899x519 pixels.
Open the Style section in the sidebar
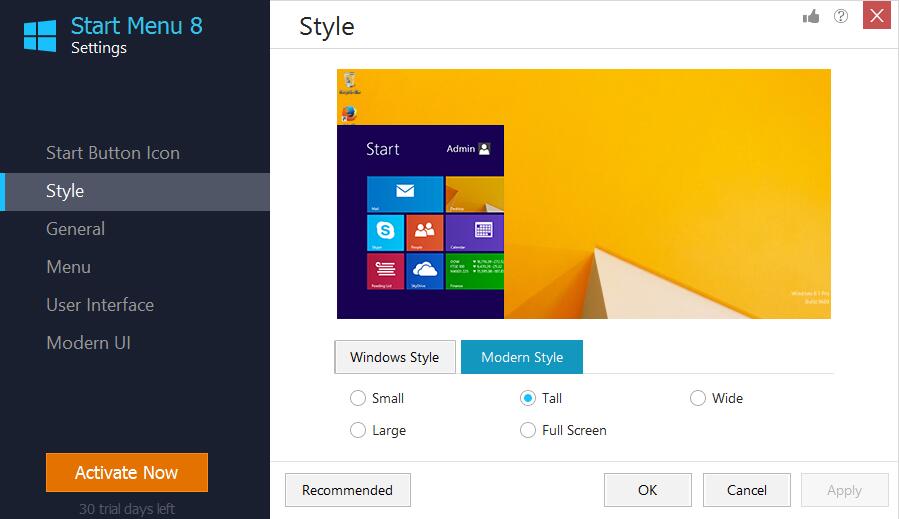[135, 192]
